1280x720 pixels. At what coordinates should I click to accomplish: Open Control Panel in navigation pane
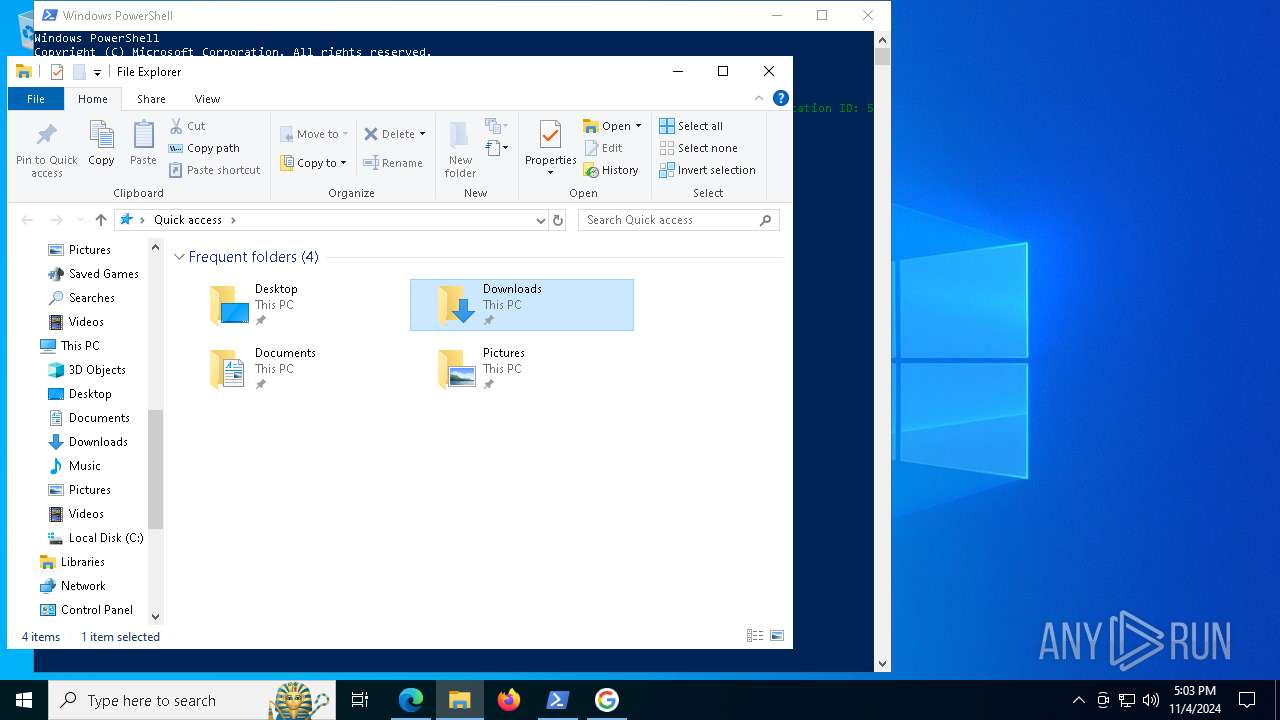96,610
